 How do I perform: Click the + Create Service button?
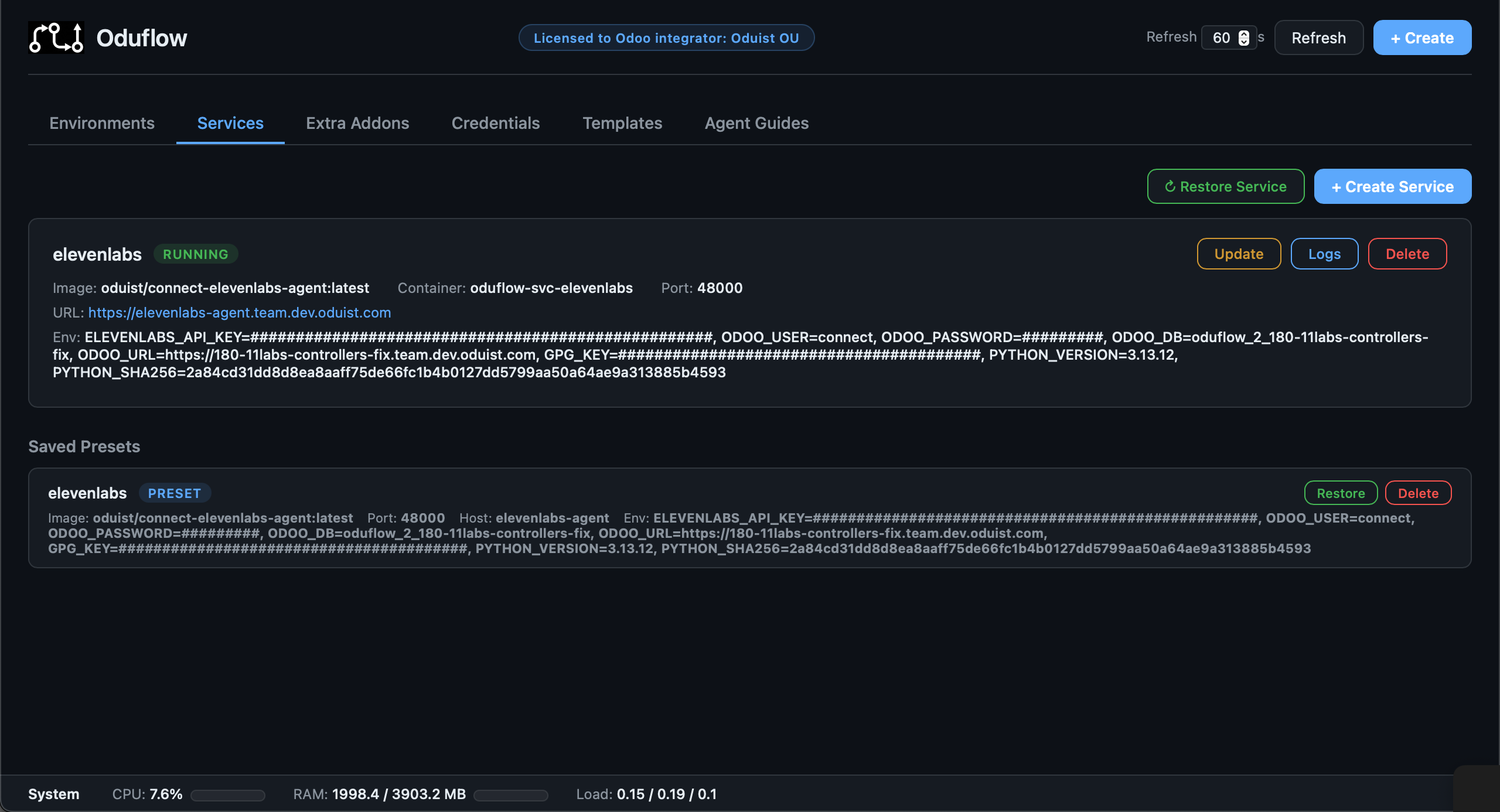1392,186
